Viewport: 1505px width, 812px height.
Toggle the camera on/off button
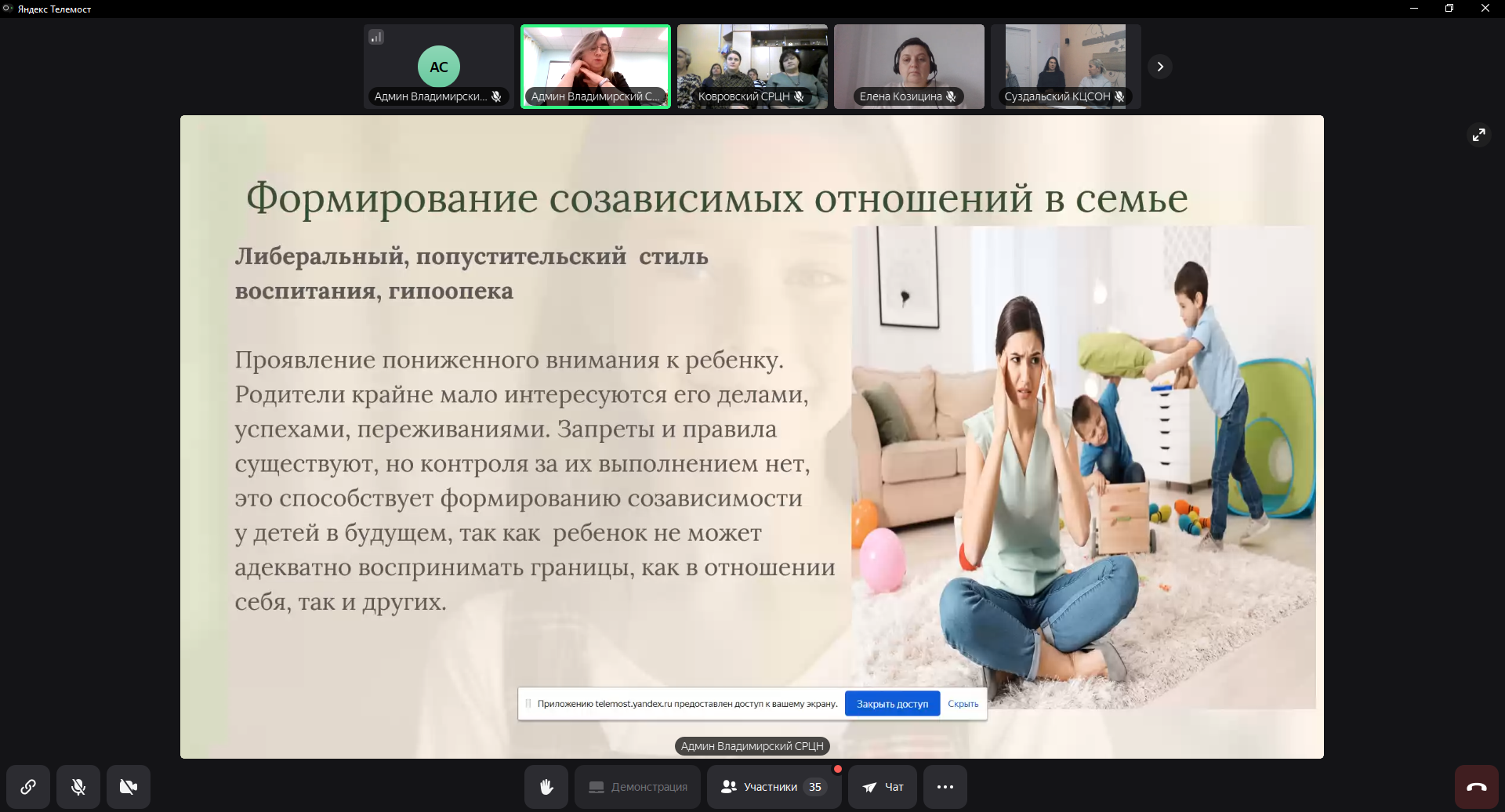pos(129,786)
